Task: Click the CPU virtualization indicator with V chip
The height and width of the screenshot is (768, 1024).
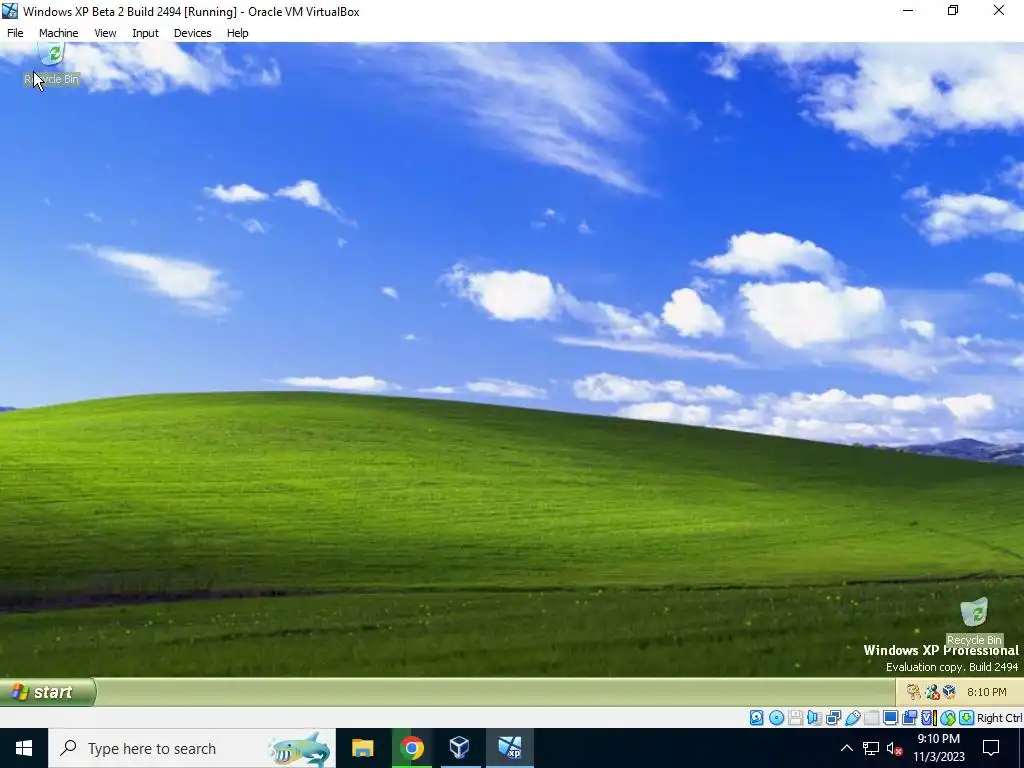Action: (929, 718)
